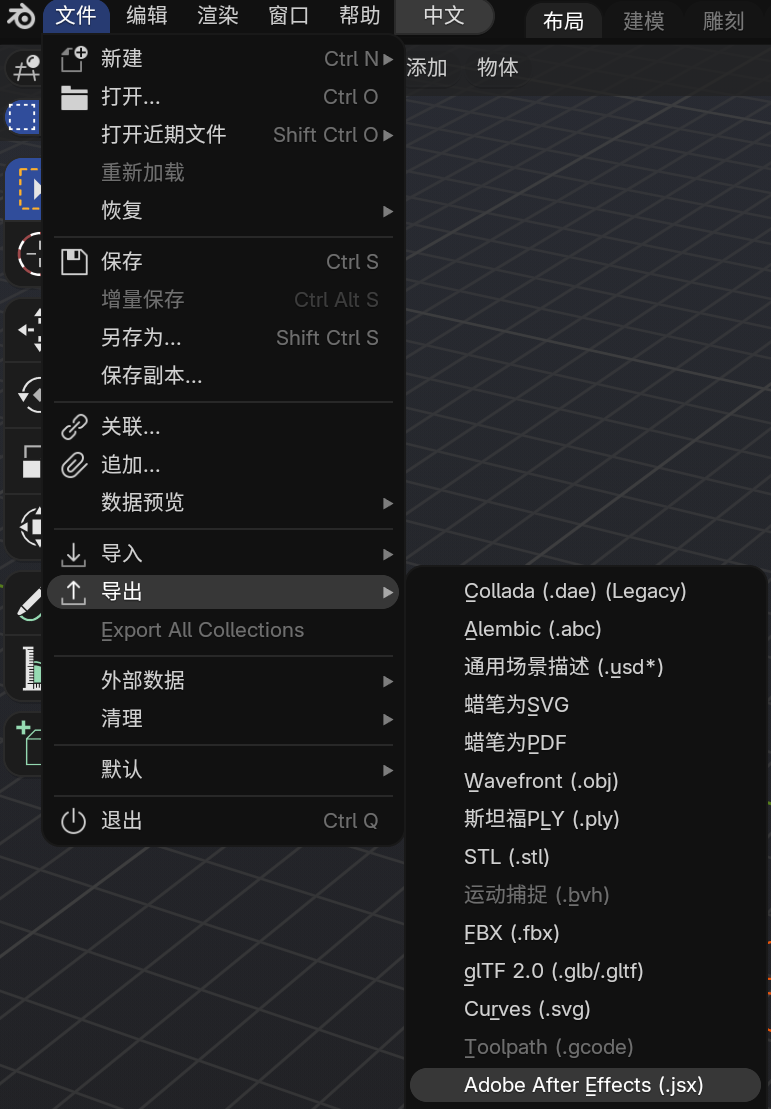Image resolution: width=771 pixels, height=1109 pixels.
Task: Click the 打开 folder icon
Action: (x=74, y=98)
